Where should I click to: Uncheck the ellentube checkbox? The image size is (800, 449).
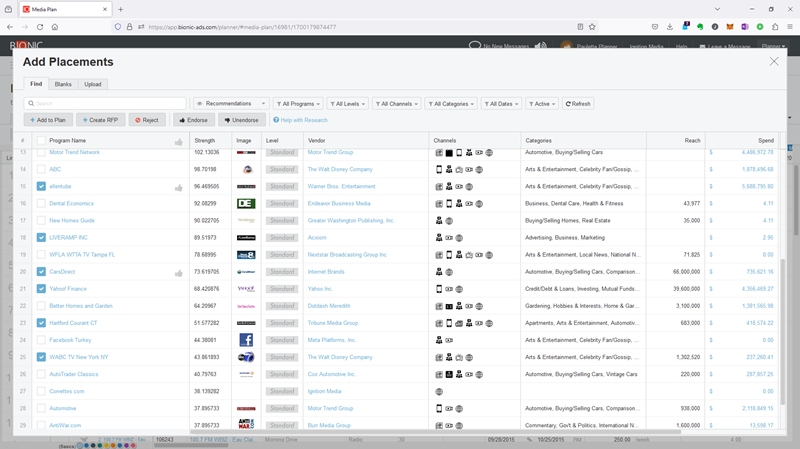(x=41, y=187)
